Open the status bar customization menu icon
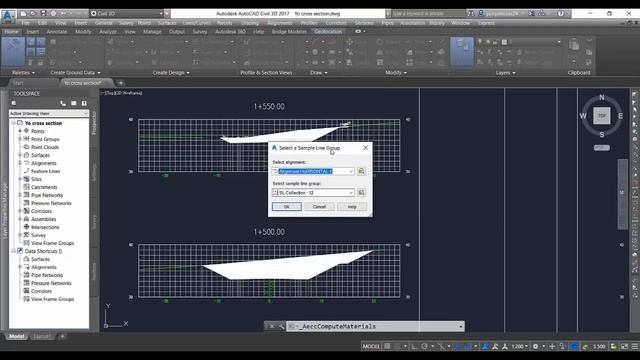The width and height of the screenshot is (640, 360). (635, 347)
